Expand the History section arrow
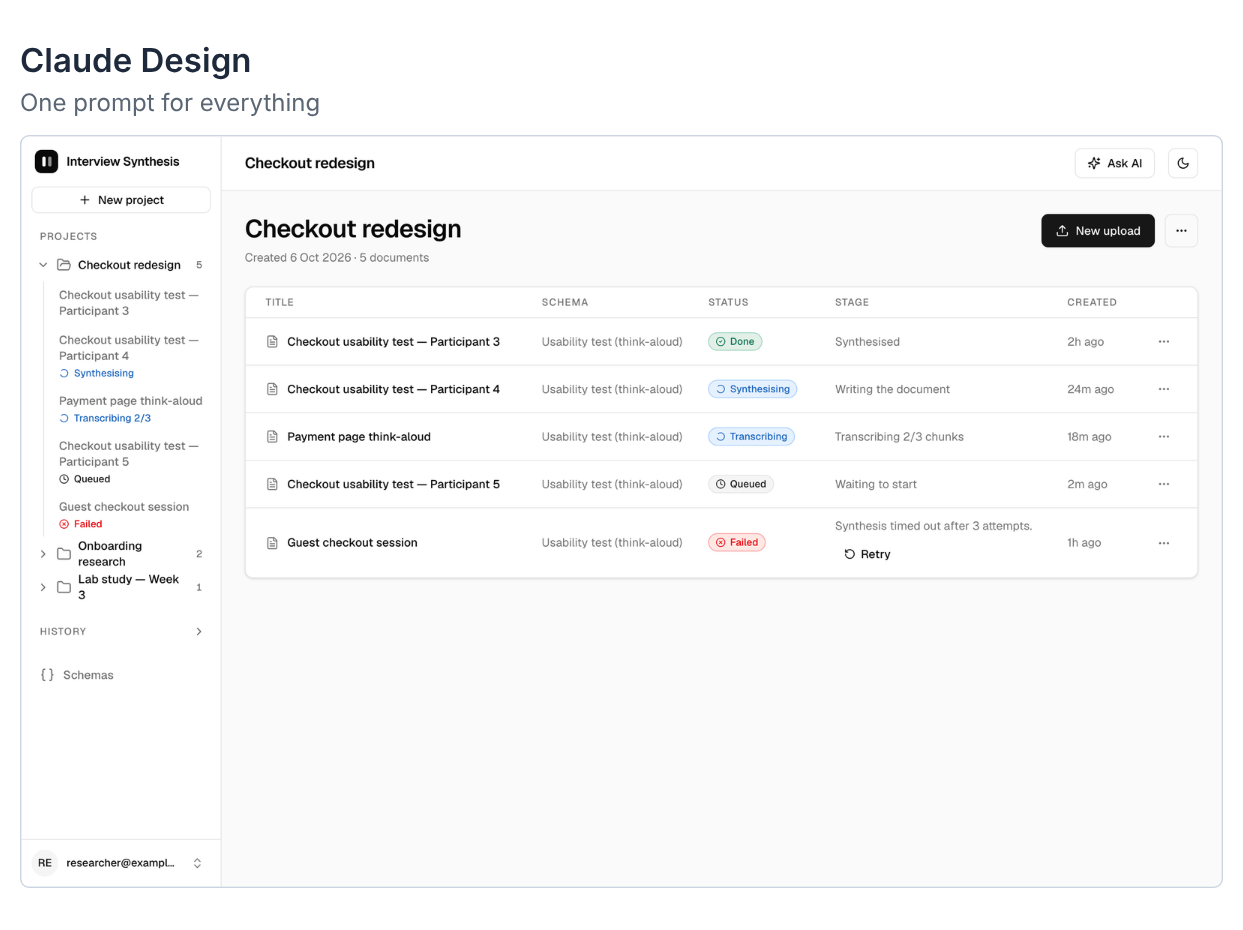Viewport: 1243px width, 930px height. click(199, 631)
